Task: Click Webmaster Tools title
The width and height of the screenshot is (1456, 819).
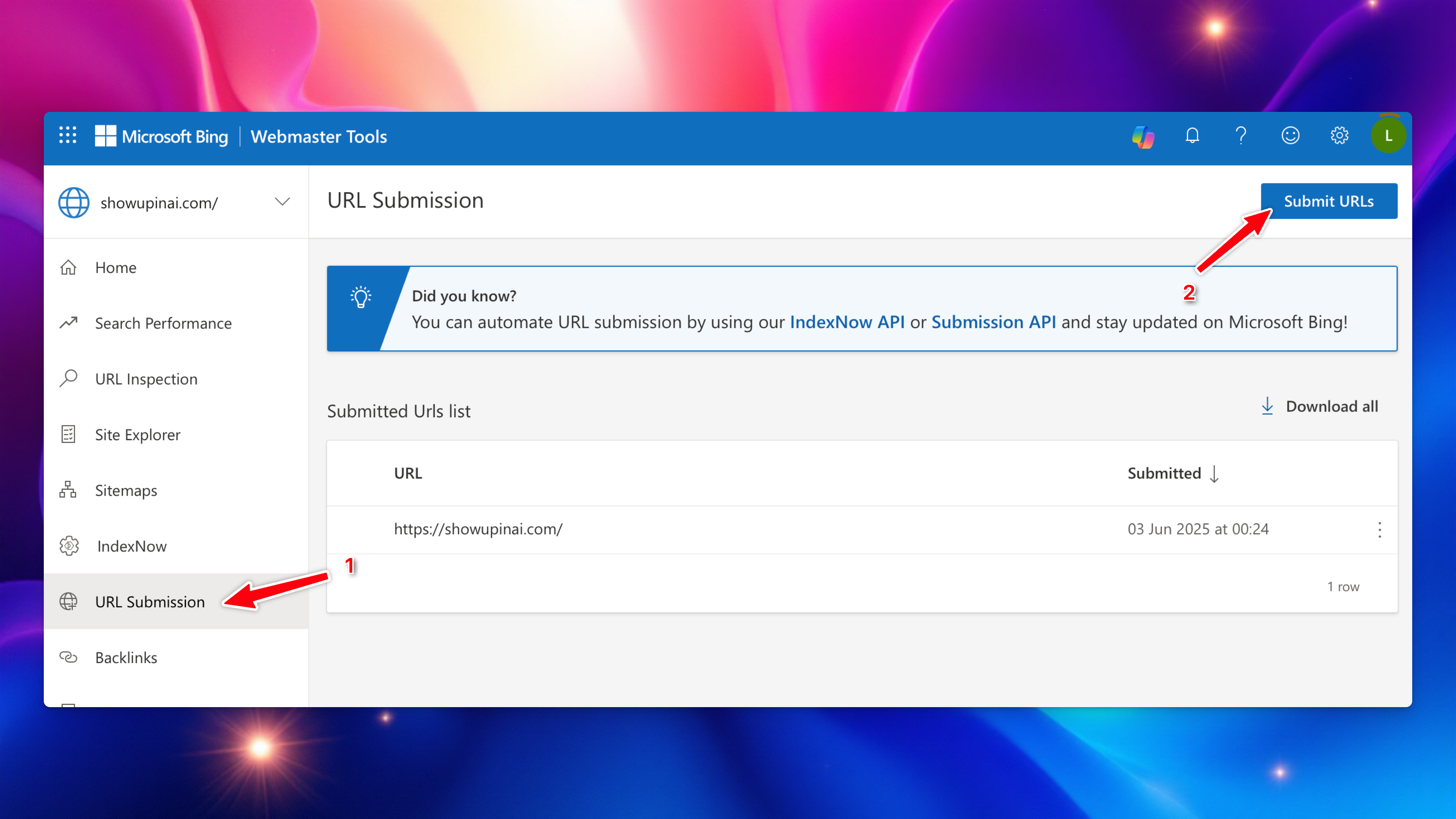Action: 319,136
